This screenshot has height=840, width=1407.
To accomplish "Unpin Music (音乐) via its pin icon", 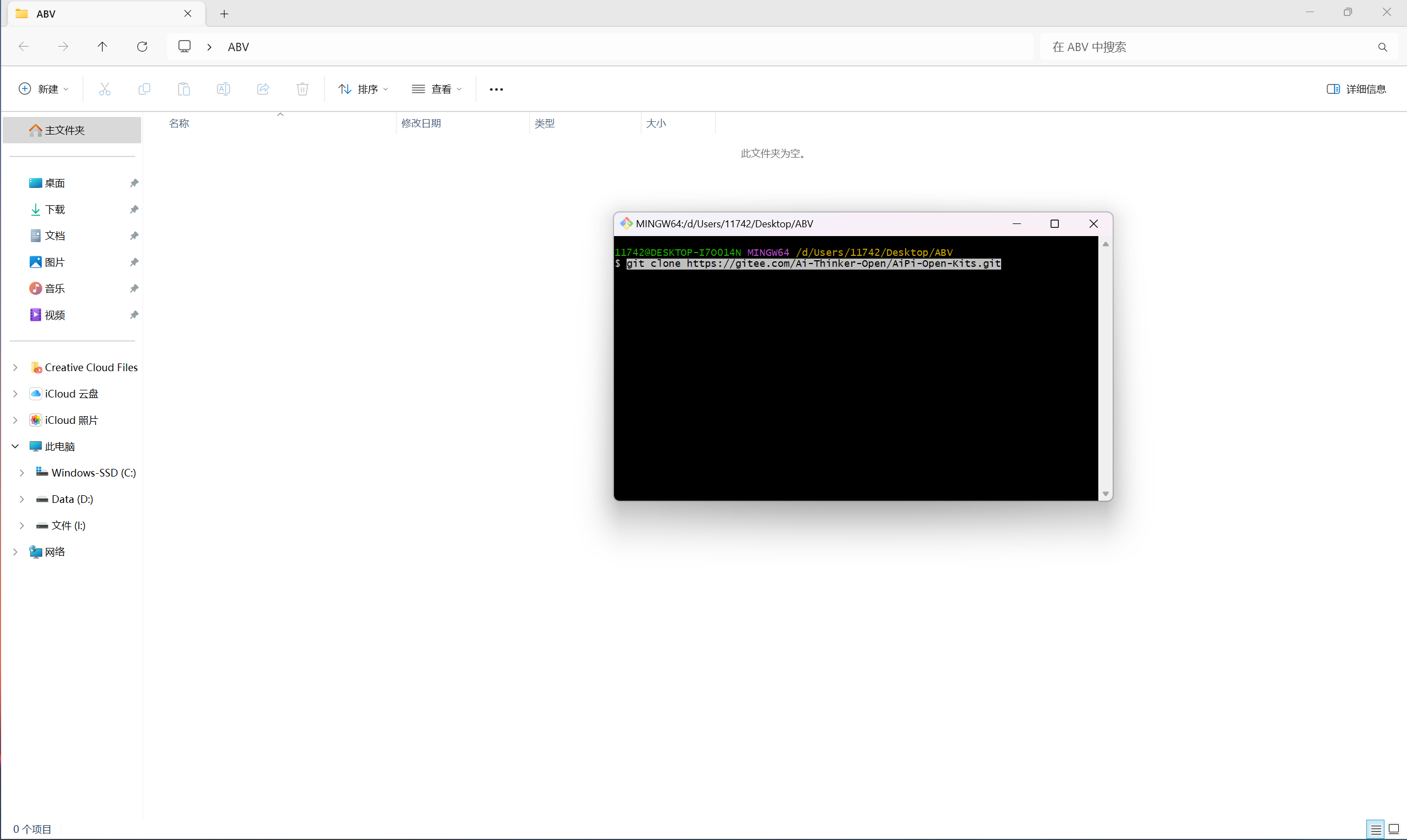I will (134, 289).
